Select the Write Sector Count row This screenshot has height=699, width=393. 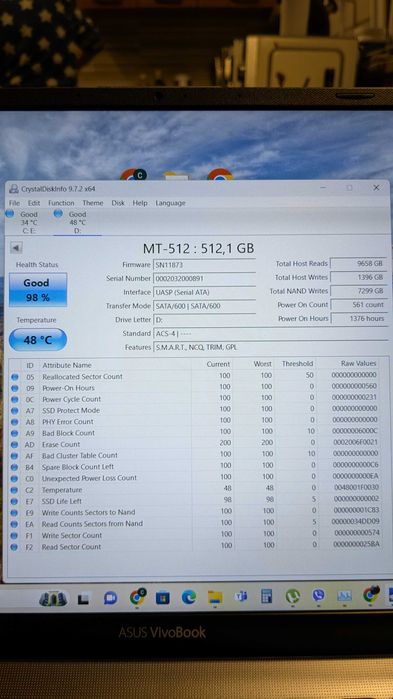pos(196,535)
